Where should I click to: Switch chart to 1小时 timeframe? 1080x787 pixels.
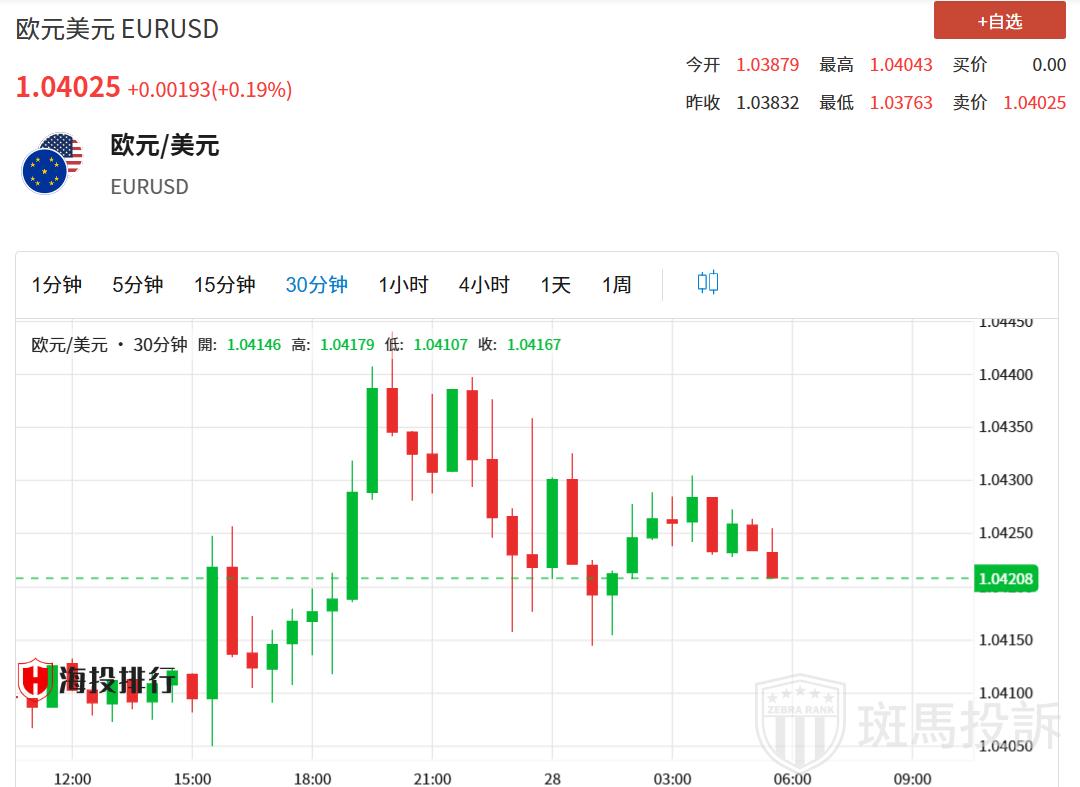point(403,285)
